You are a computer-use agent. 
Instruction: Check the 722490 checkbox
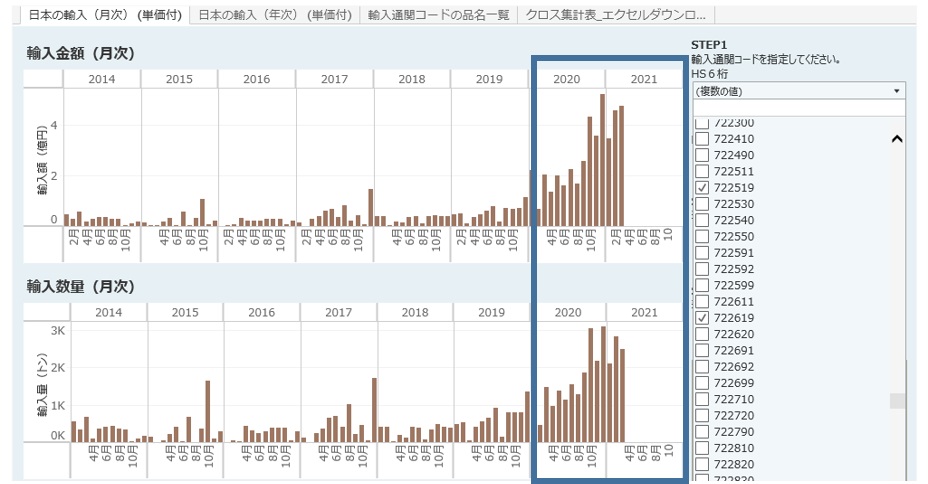click(702, 155)
